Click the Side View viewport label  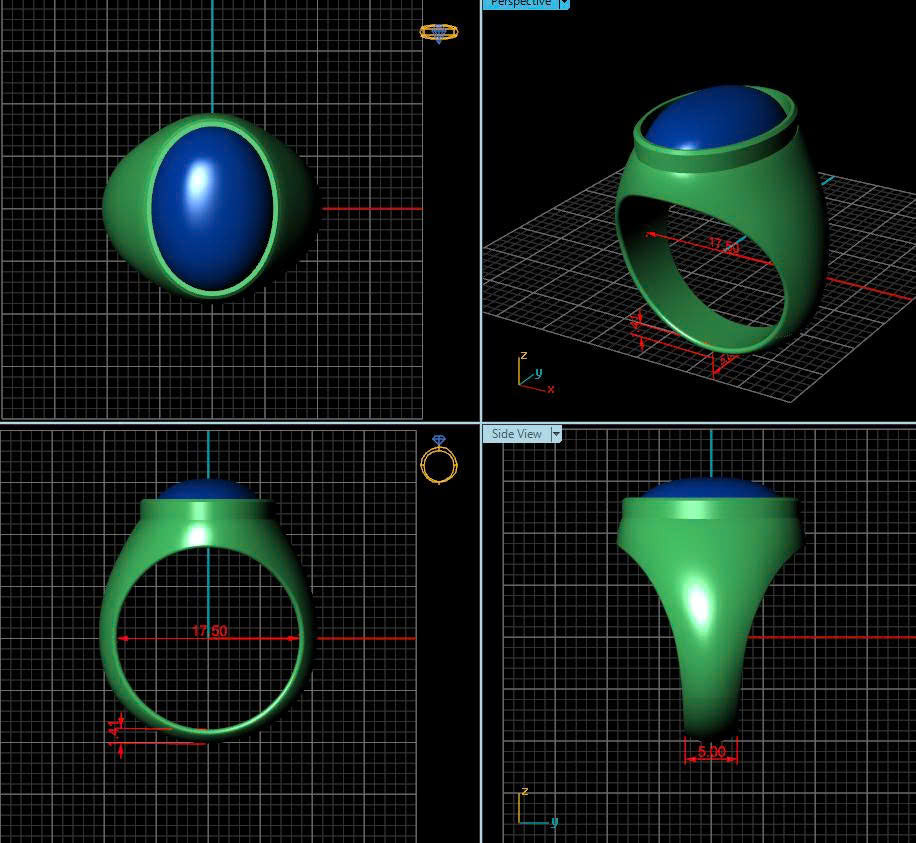tap(516, 434)
